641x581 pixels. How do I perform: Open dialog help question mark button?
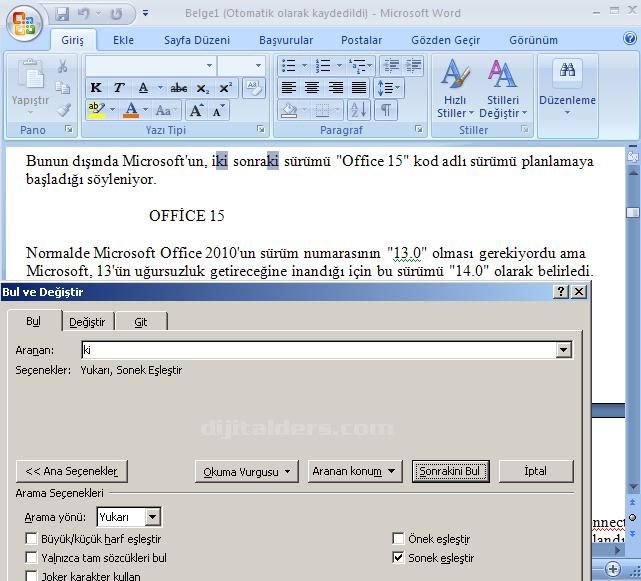click(x=561, y=292)
